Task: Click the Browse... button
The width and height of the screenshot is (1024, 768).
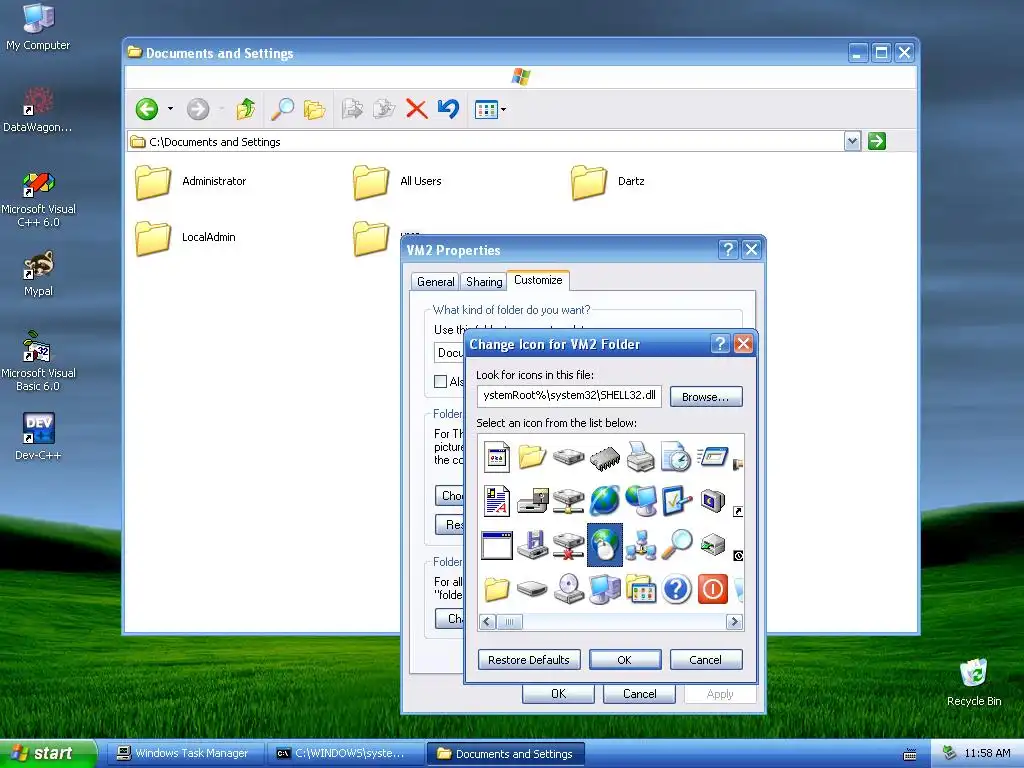Action: [x=706, y=396]
